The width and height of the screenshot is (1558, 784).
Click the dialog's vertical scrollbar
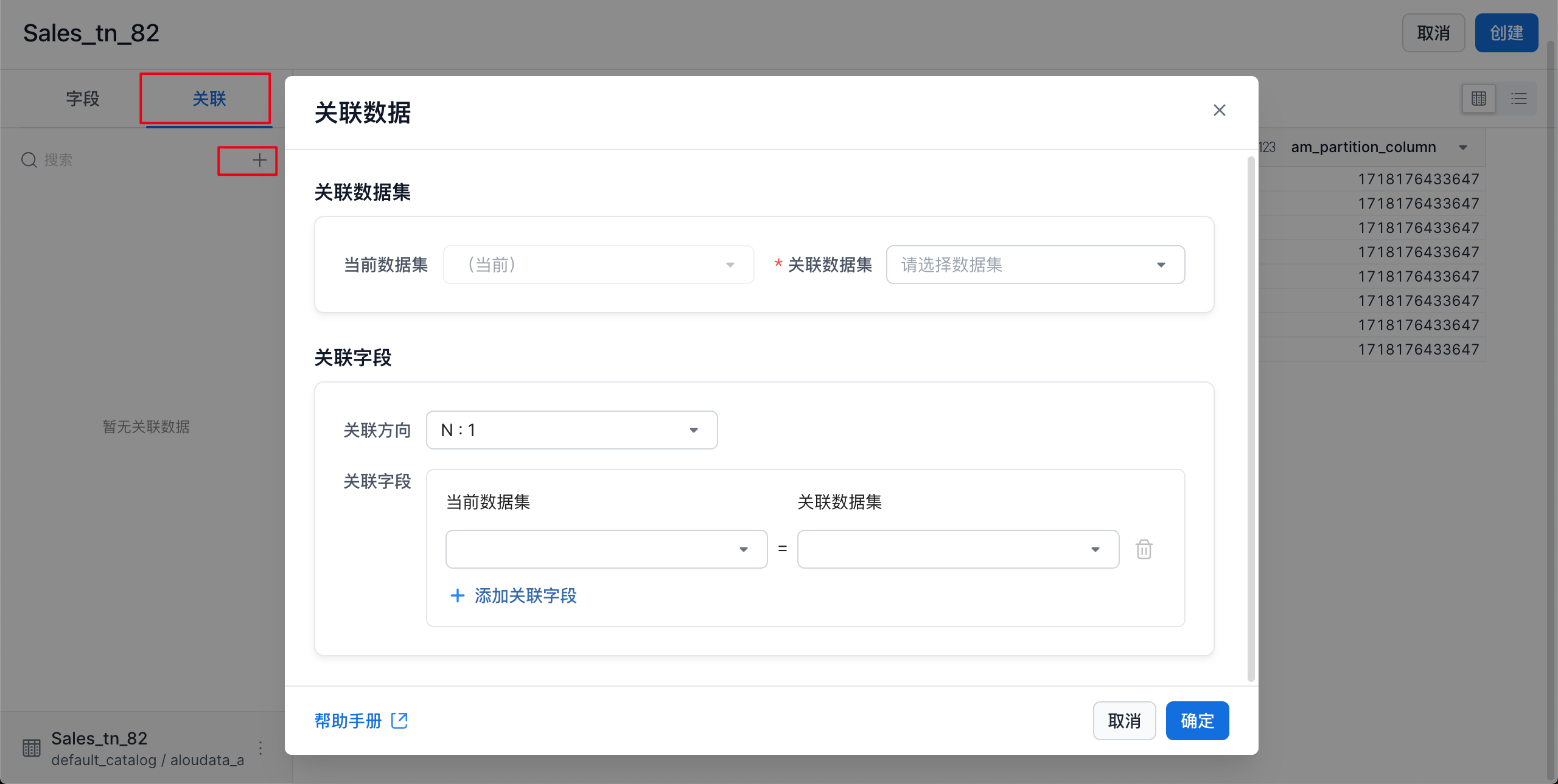click(1251, 420)
